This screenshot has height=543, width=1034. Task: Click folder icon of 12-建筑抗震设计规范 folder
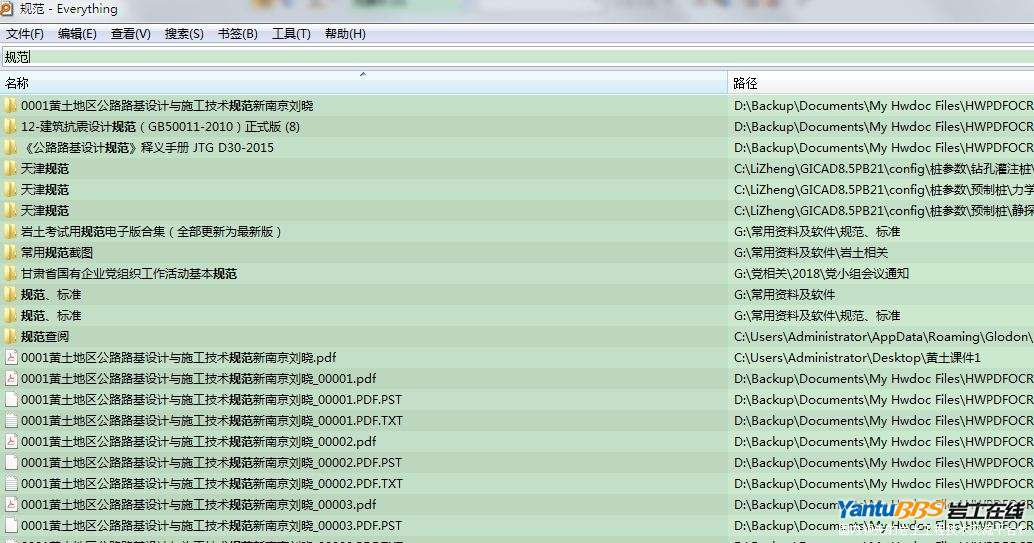tap(10, 127)
